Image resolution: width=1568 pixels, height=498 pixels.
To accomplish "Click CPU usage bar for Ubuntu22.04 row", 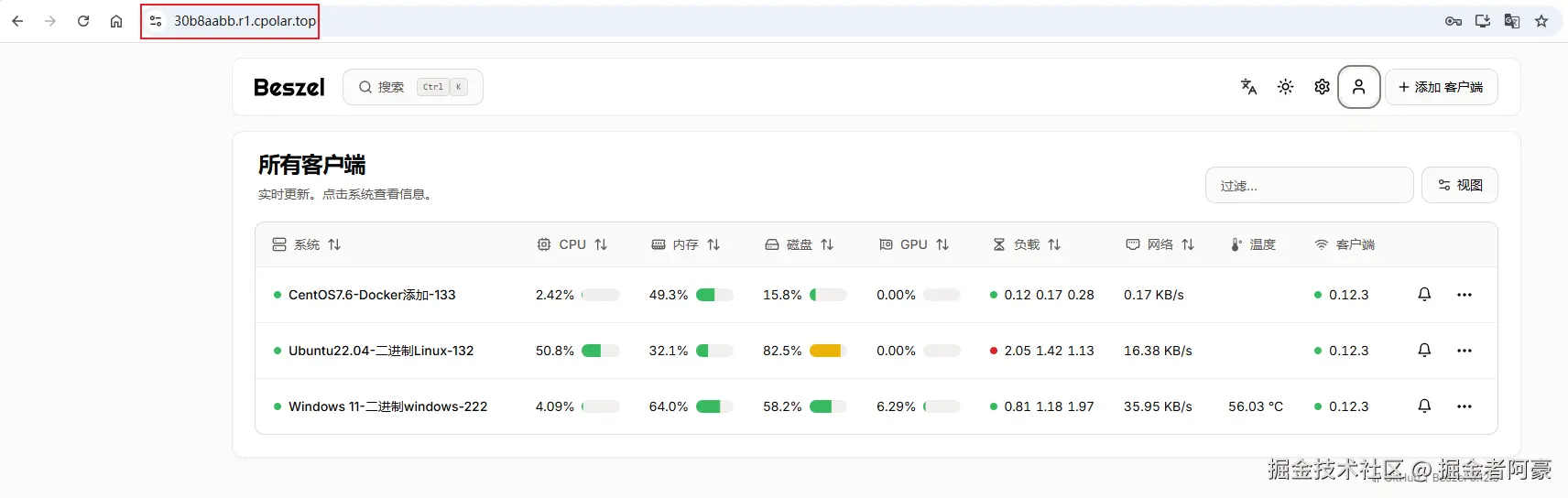I will coord(601,351).
